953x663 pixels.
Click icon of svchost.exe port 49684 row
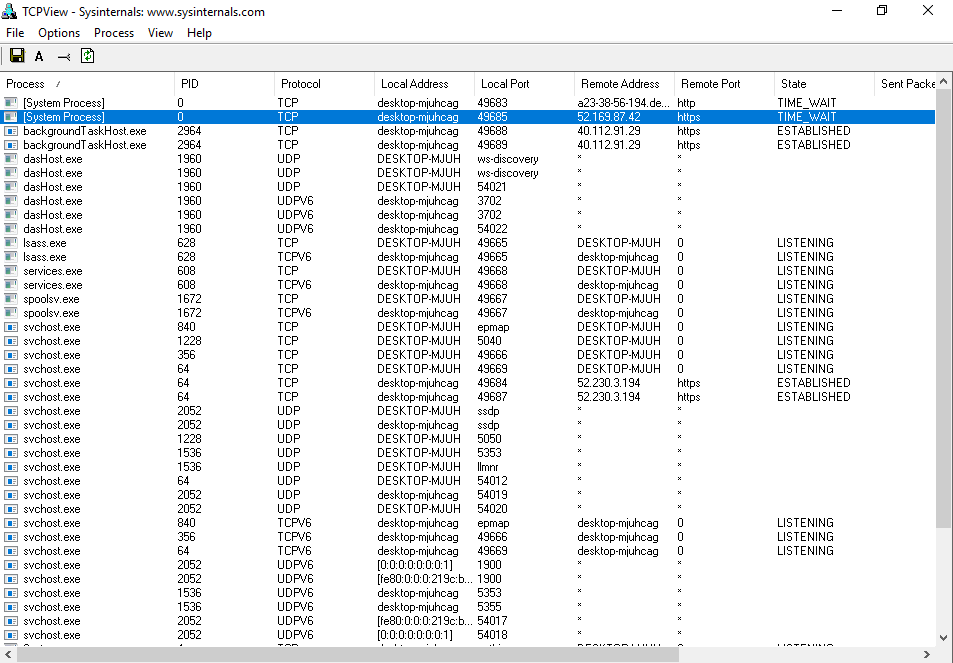(x=11, y=383)
